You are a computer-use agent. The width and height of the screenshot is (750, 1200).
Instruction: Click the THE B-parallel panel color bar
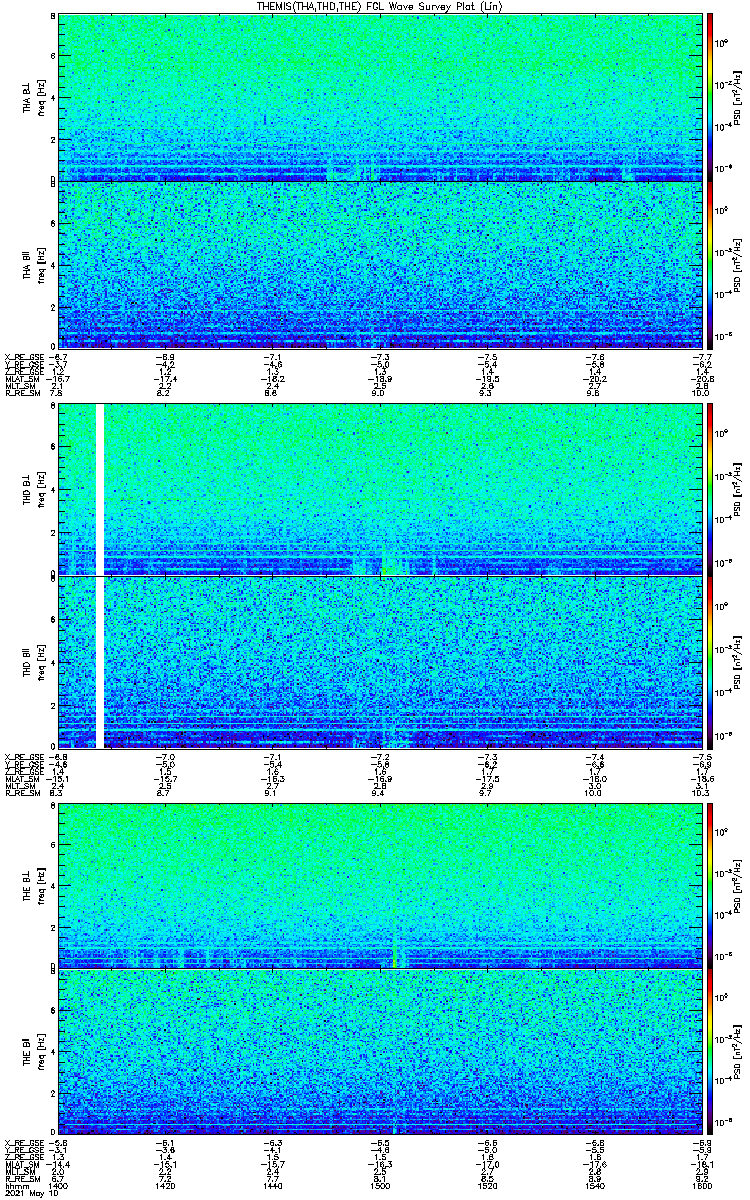tap(710, 1051)
